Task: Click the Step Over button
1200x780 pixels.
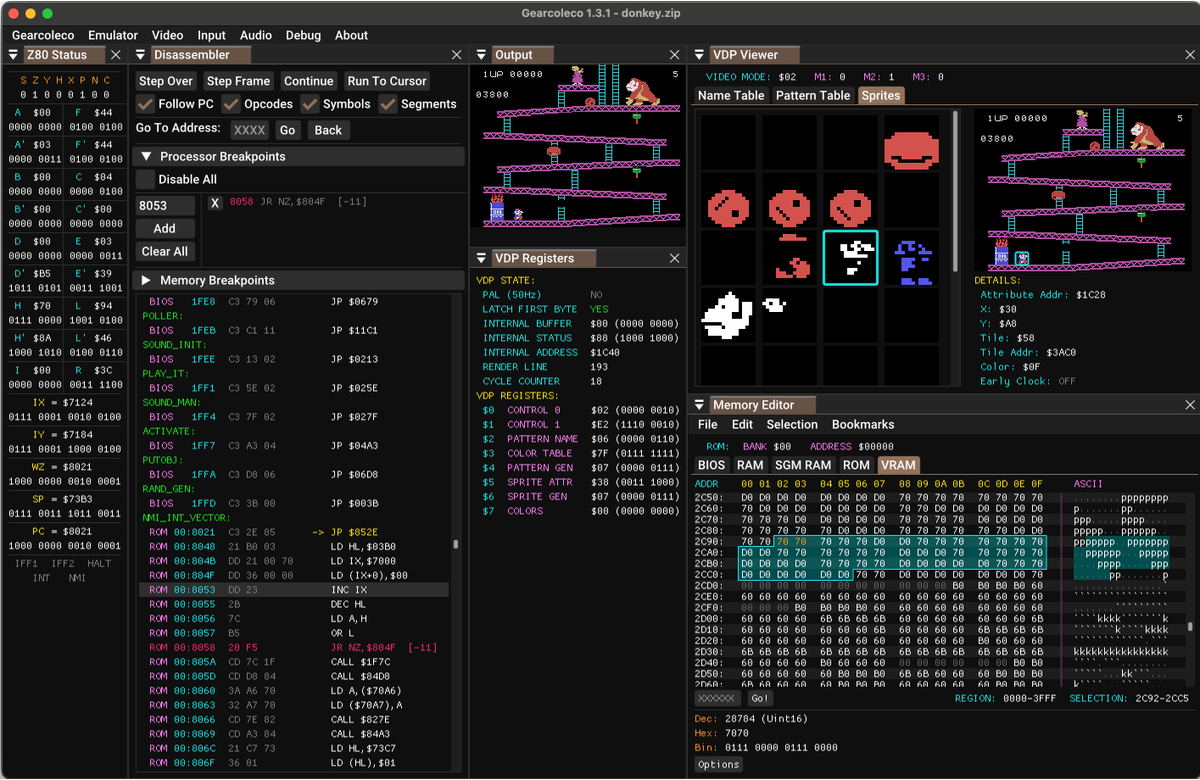Action: 166,81
